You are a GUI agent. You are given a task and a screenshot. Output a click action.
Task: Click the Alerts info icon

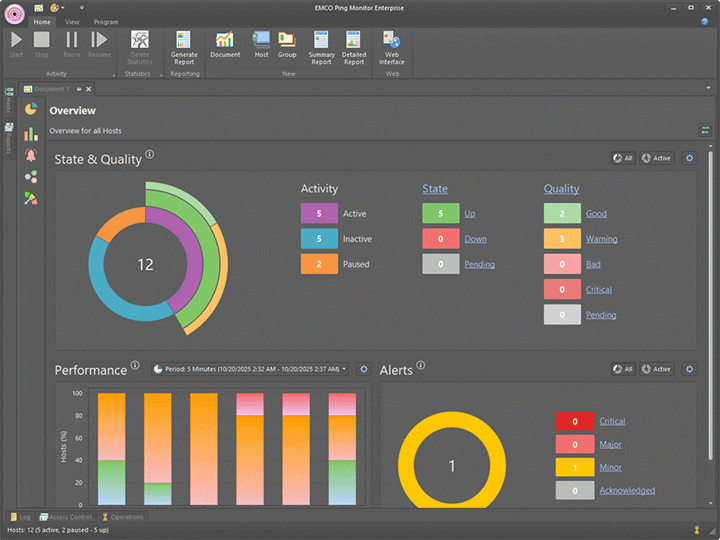421,365
